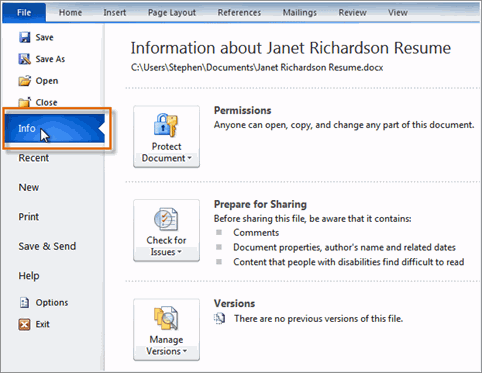
Task: Click the red Exit icon
Action: point(24,324)
